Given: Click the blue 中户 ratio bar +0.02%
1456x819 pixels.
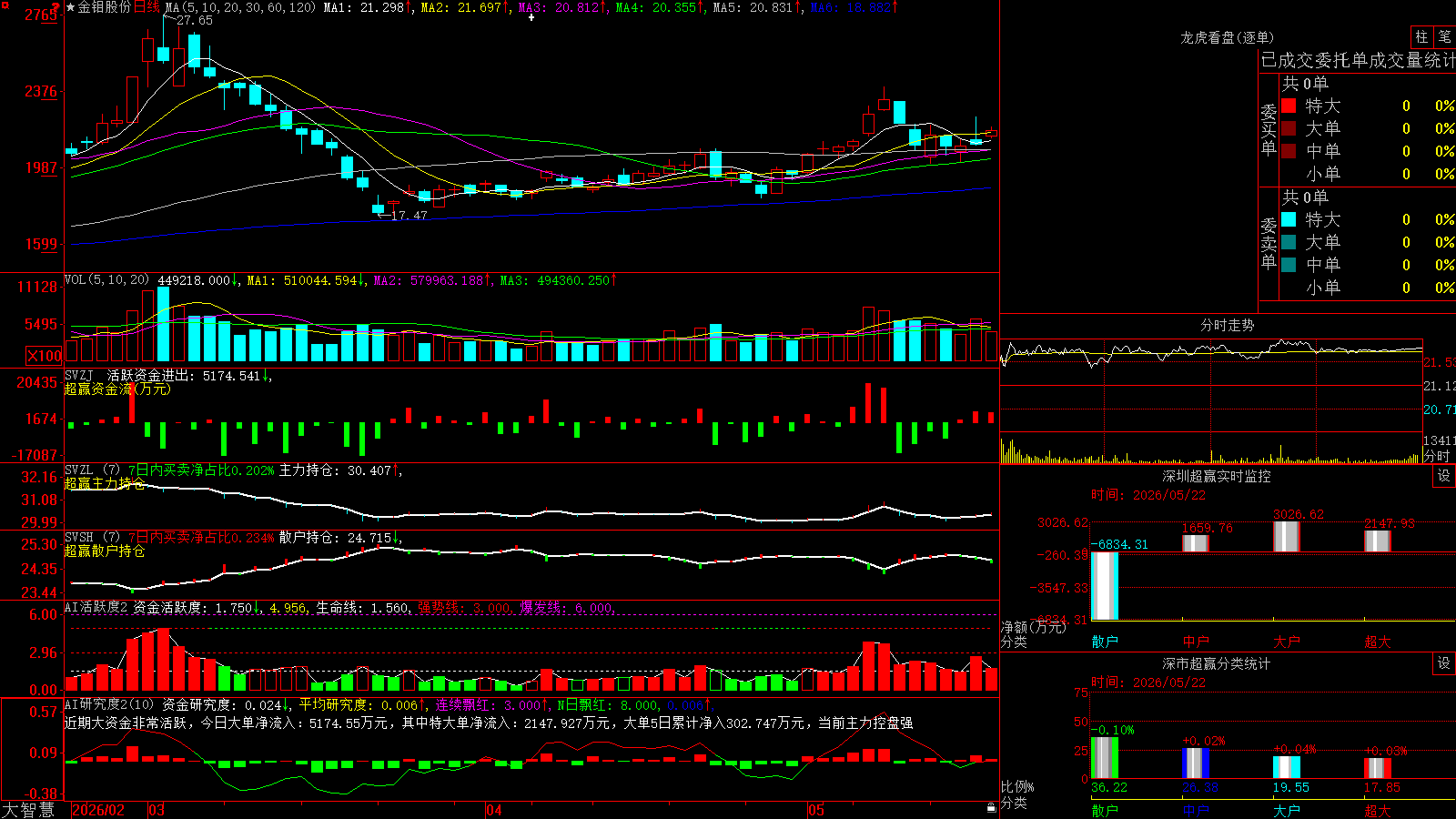Looking at the screenshot, I should (1196, 763).
